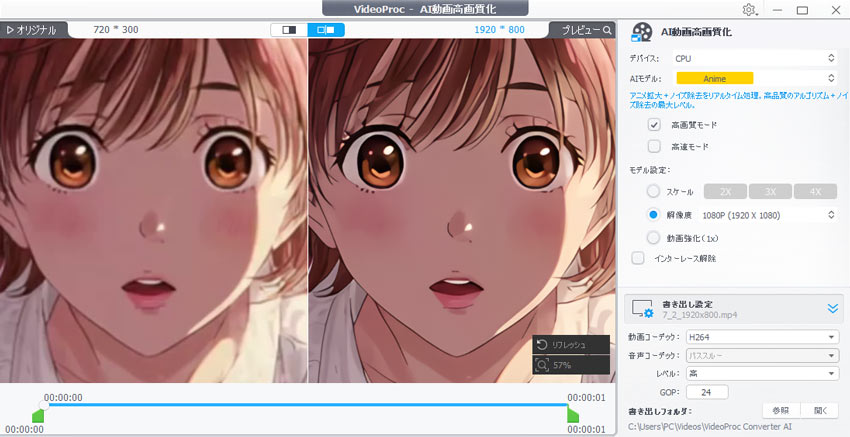
Task: Open the 1080P (1920 X 1080) resolution dropdown
Action: pyautogui.click(x=768, y=215)
